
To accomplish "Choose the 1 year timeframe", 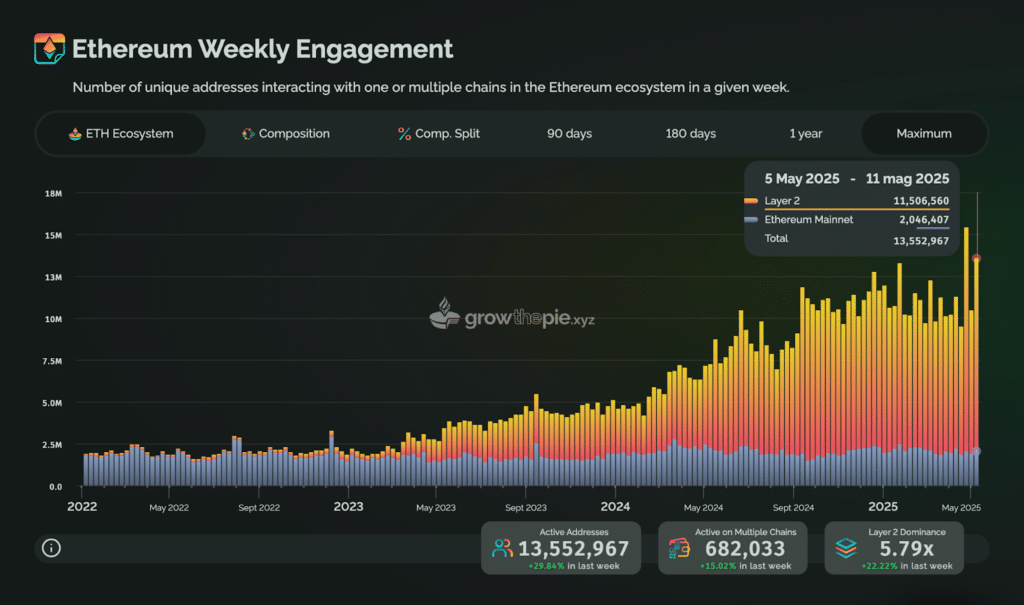I will pos(805,133).
